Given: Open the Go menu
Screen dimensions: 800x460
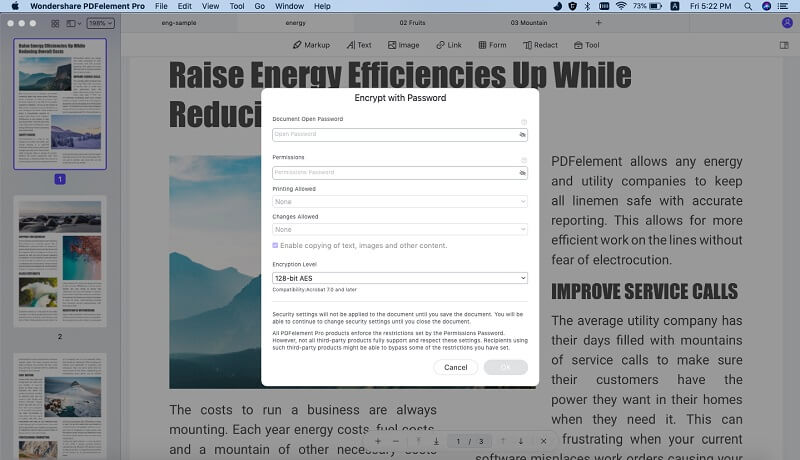Looking at the screenshot, I should (259, 6).
